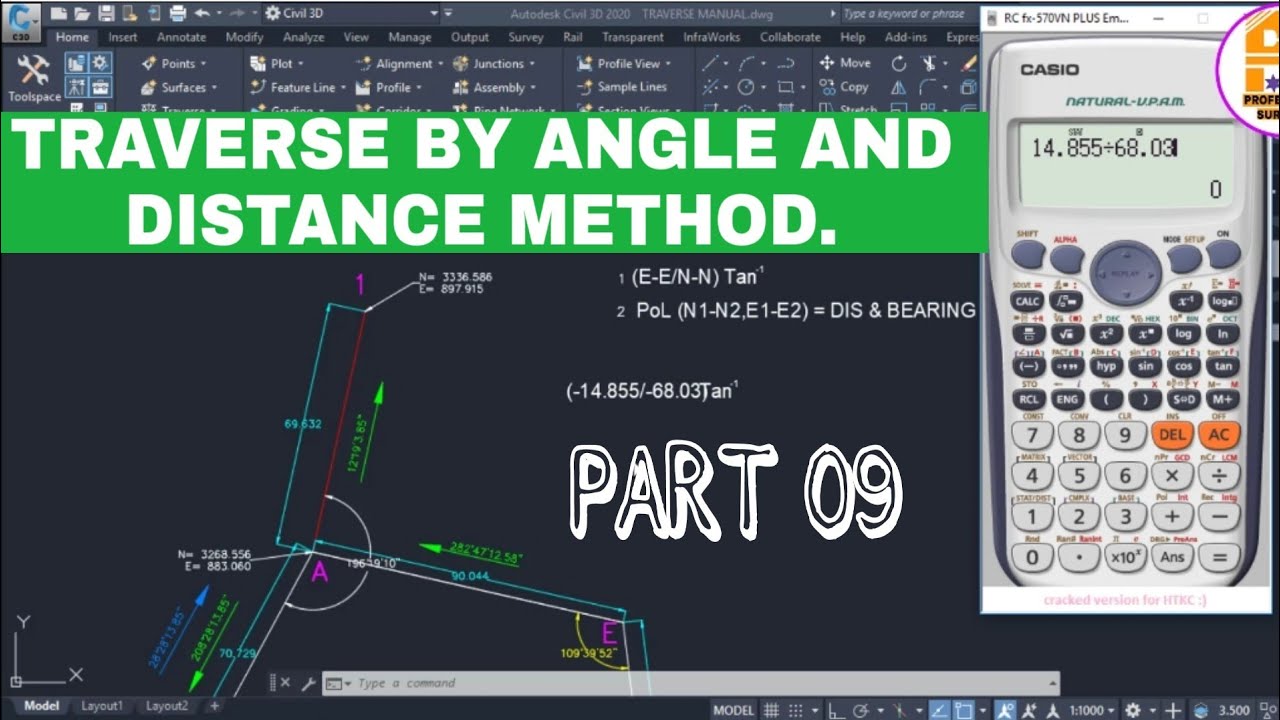
Task: Click the Rectangle draw tool icon
Action: (784, 87)
